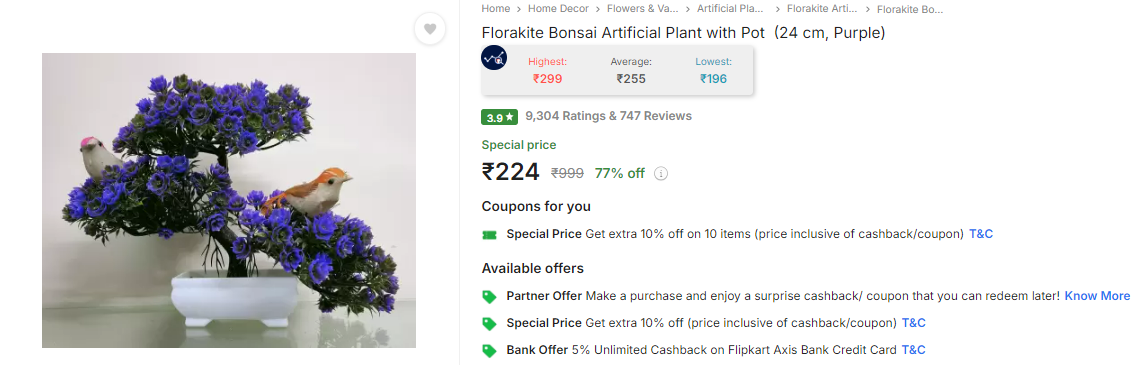1140x365 pixels.
Task: Select the Florakite Arti... breadcrumb
Action: coord(822,9)
